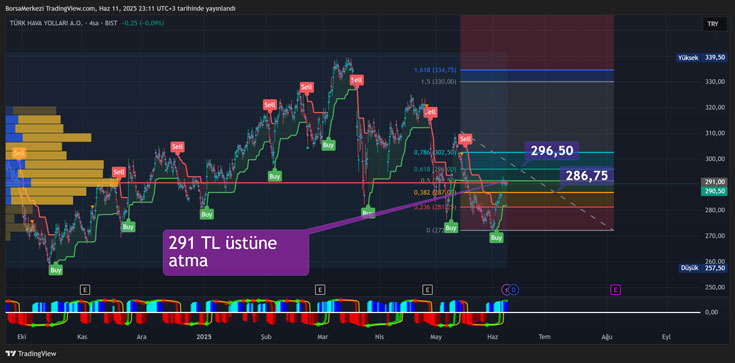The image size is (735, 363).
Task: Click the 320,00 price axis value
Action: [x=715, y=107]
